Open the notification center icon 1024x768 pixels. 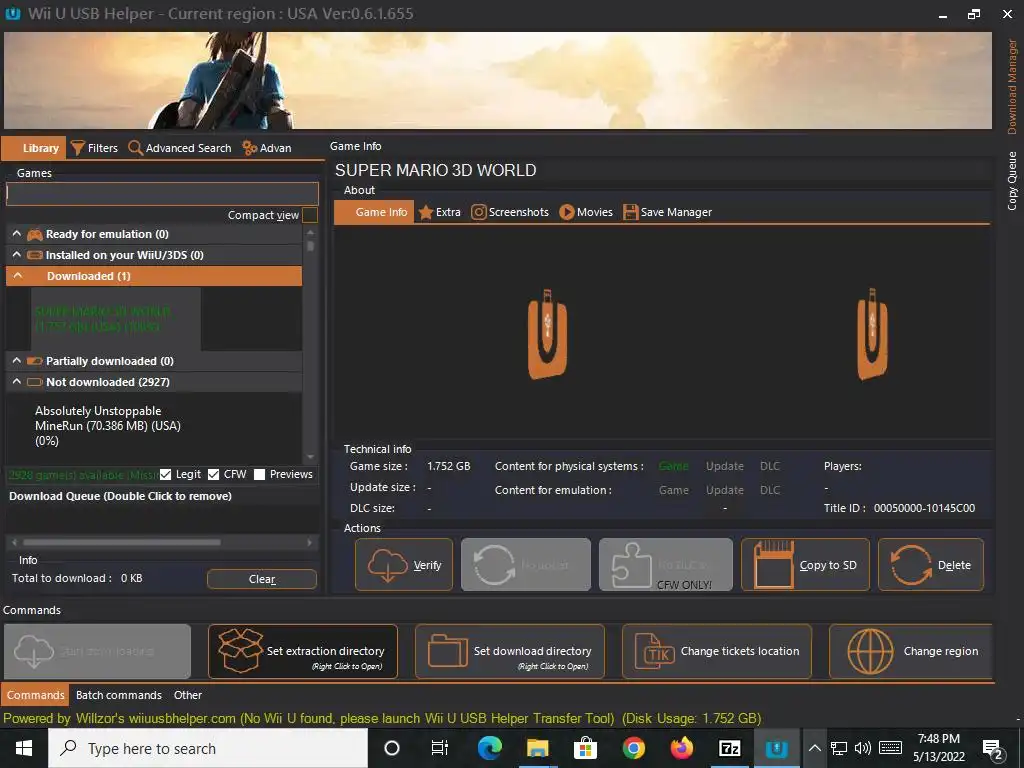coord(993,749)
